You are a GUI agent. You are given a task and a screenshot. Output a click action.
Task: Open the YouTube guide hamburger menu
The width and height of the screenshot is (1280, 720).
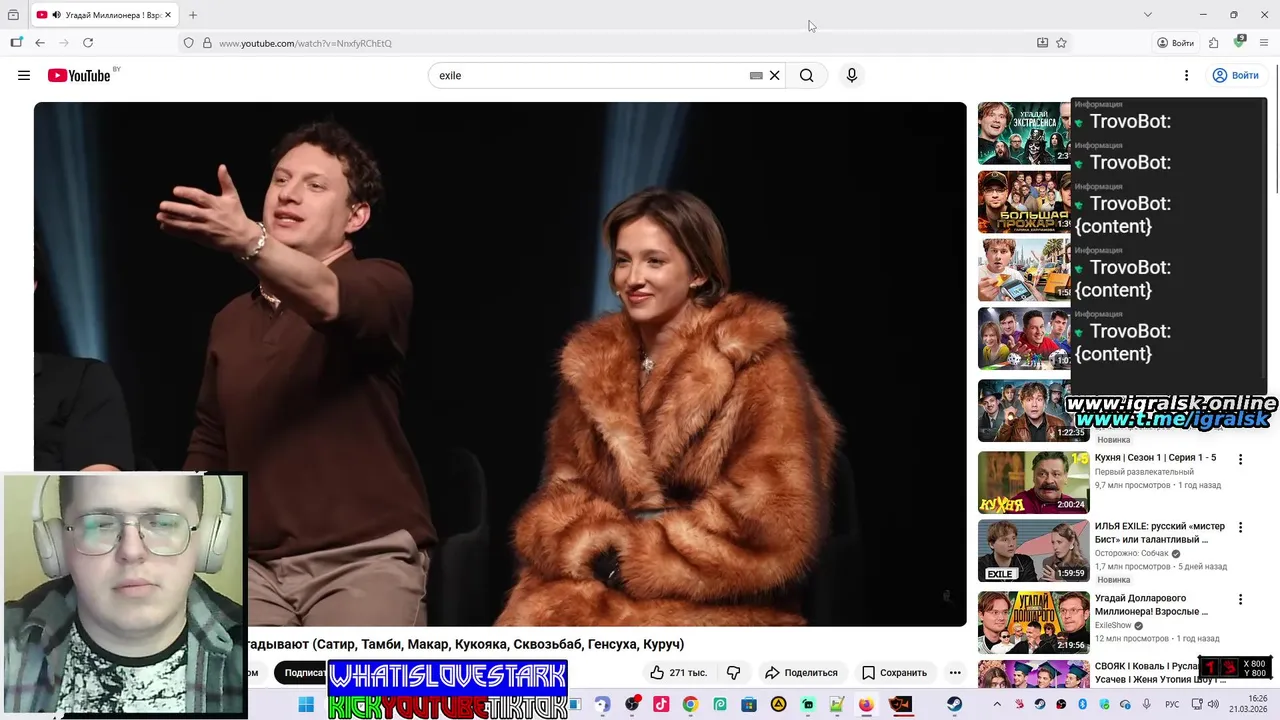coord(24,75)
